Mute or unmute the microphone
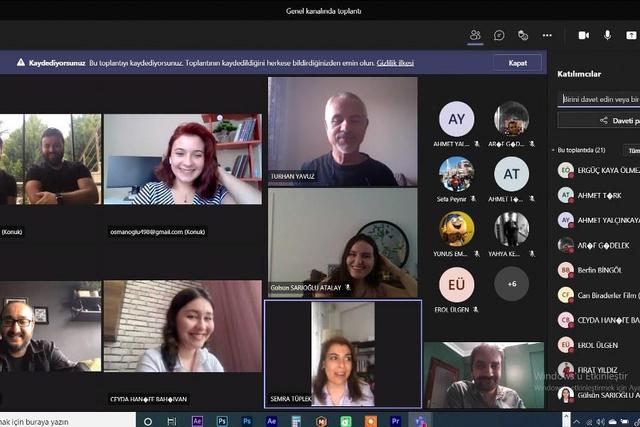640x427 pixels. pyautogui.click(x=607, y=35)
